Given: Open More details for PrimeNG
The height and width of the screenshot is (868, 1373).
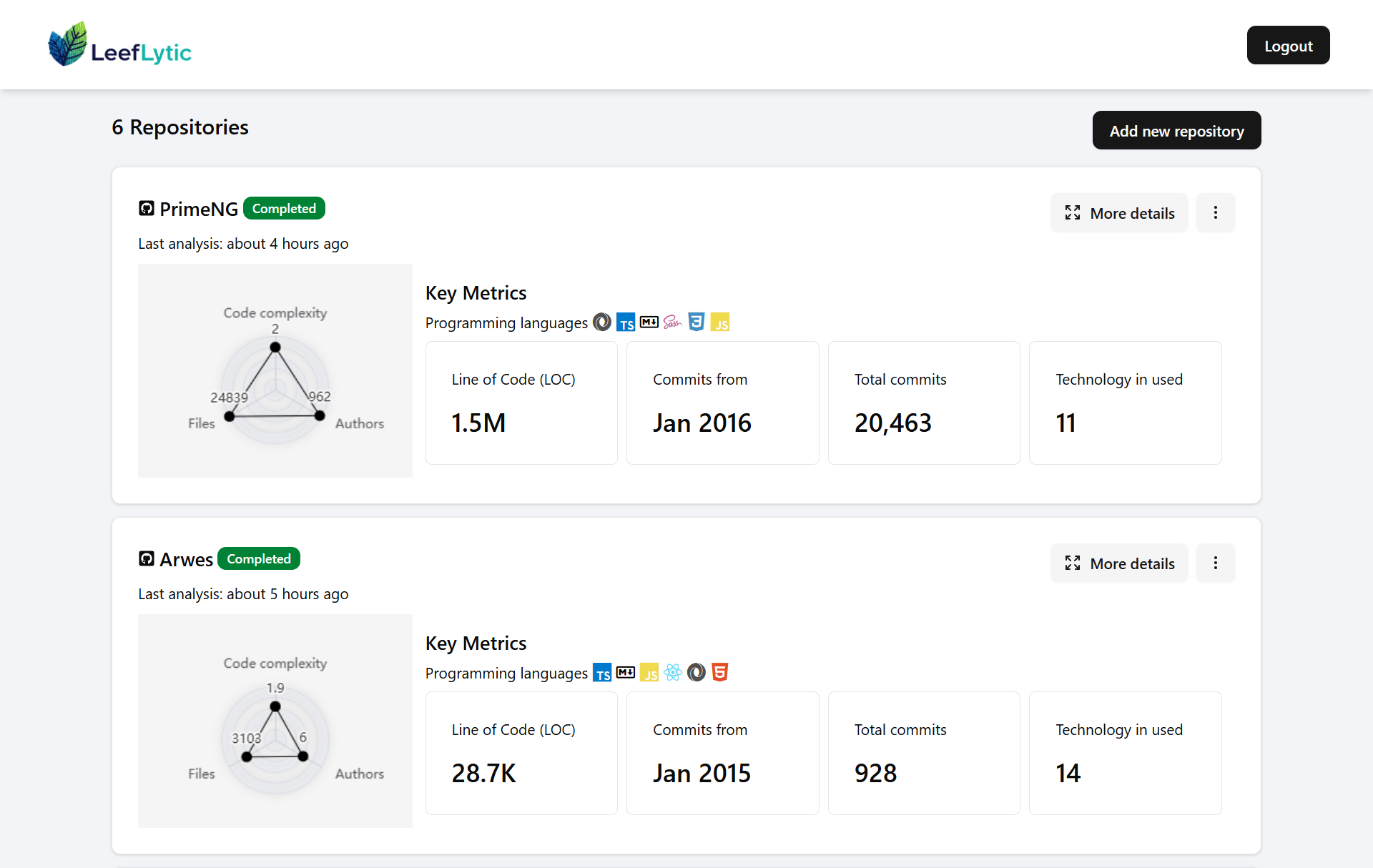Looking at the screenshot, I should (x=1119, y=212).
